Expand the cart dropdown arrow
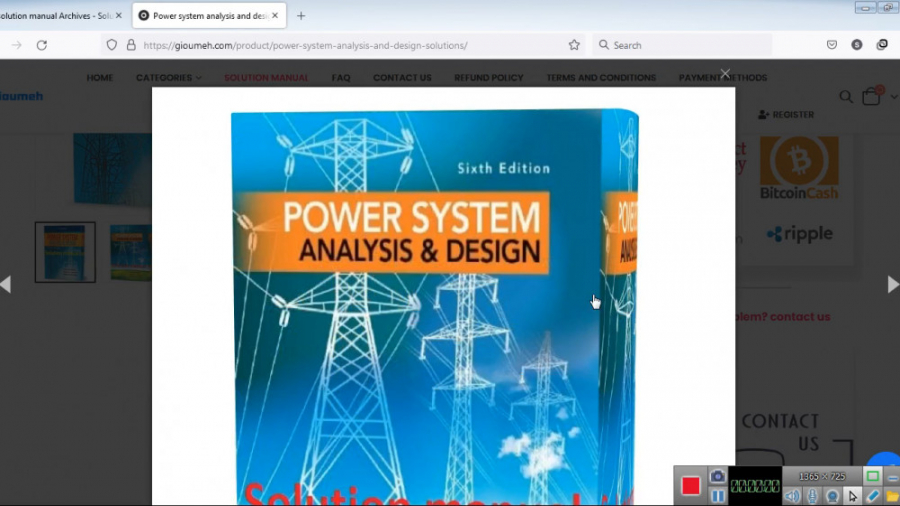 coord(894,97)
